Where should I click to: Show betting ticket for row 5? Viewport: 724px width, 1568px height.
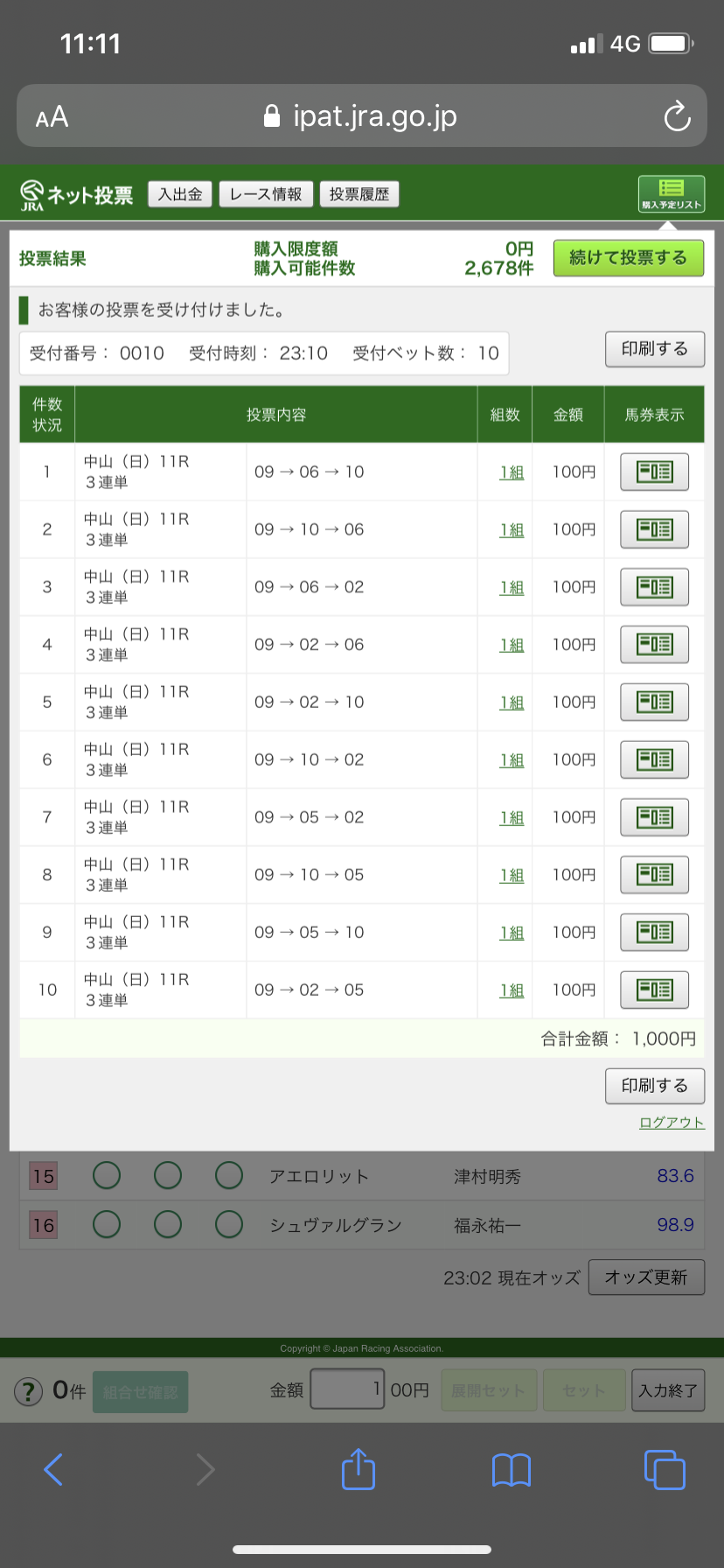click(x=654, y=703)
